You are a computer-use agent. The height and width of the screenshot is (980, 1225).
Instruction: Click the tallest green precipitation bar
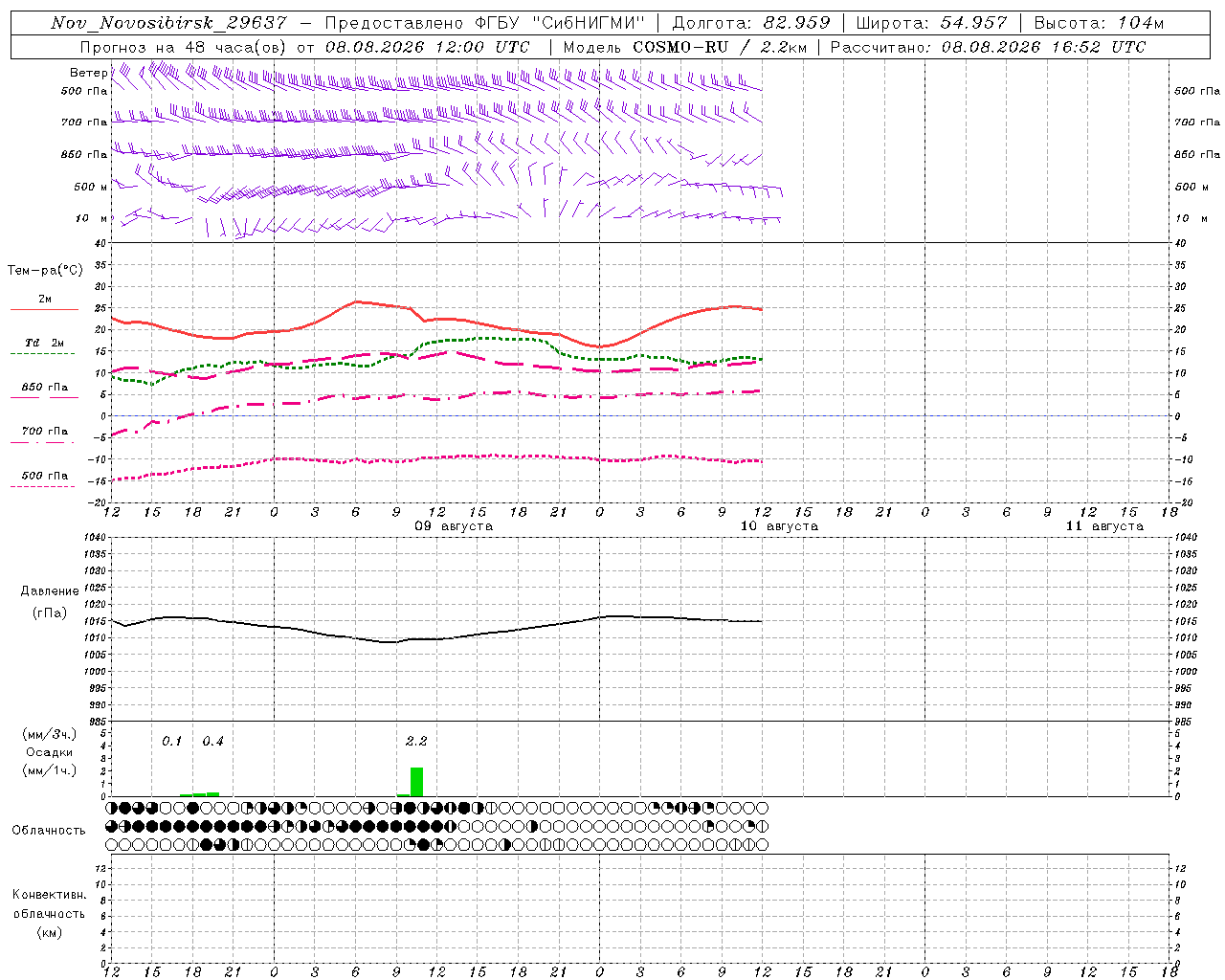tap(416, 782)
